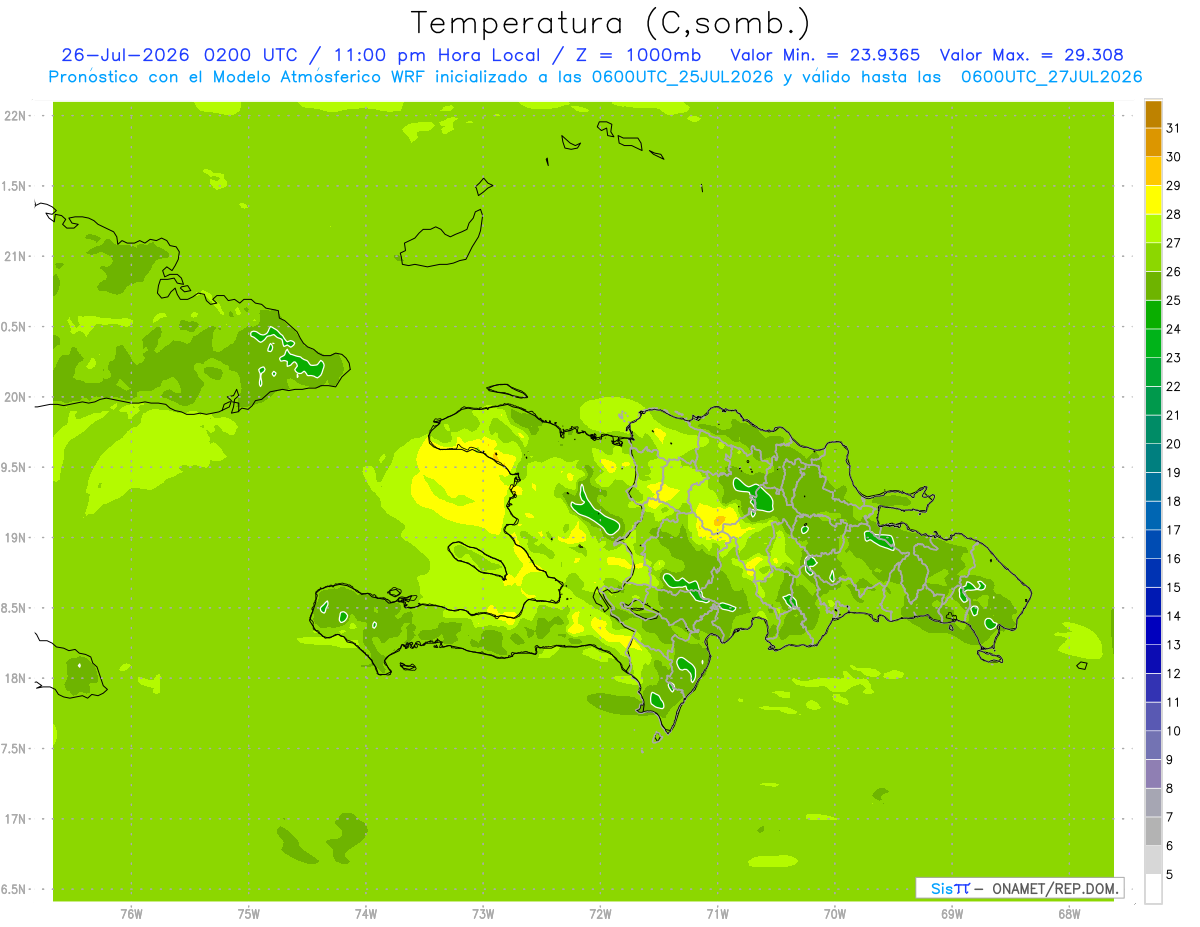
Task: Click the "8.5N" latitude label
Action: (x=15, y=608)
